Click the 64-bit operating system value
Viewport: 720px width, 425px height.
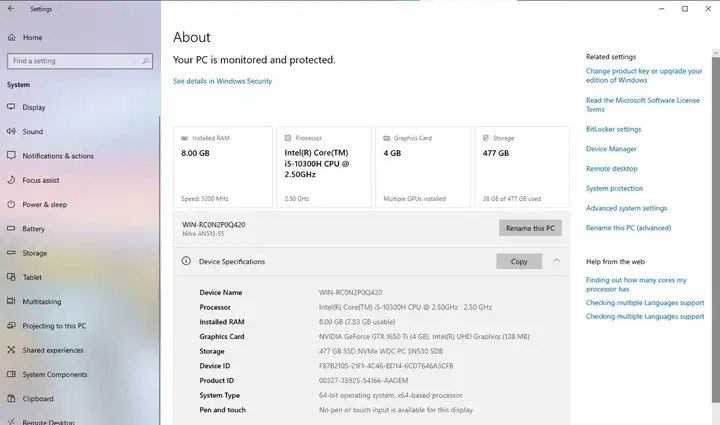click(x=391, y=395)
